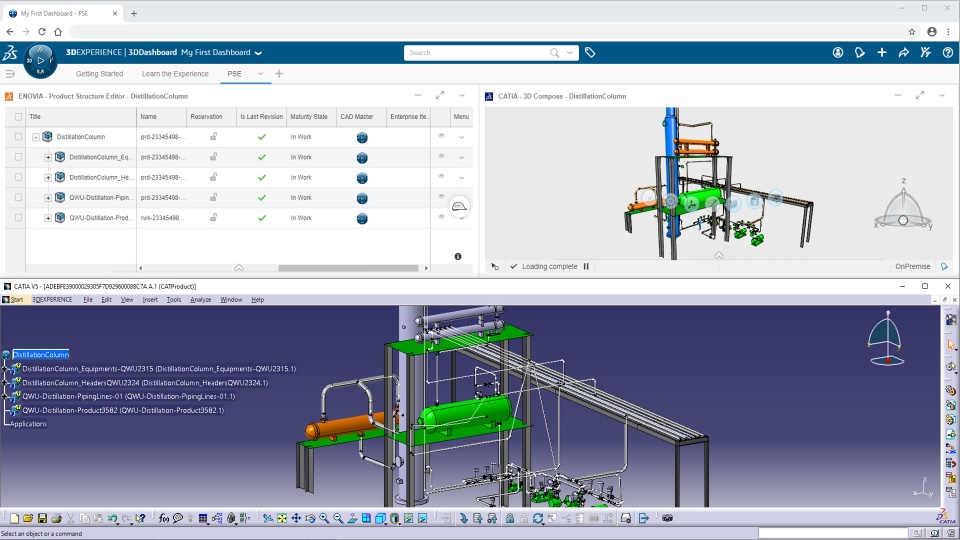
Task: Open row menu chevron for DistillationColumn
Action: (462, 138)
